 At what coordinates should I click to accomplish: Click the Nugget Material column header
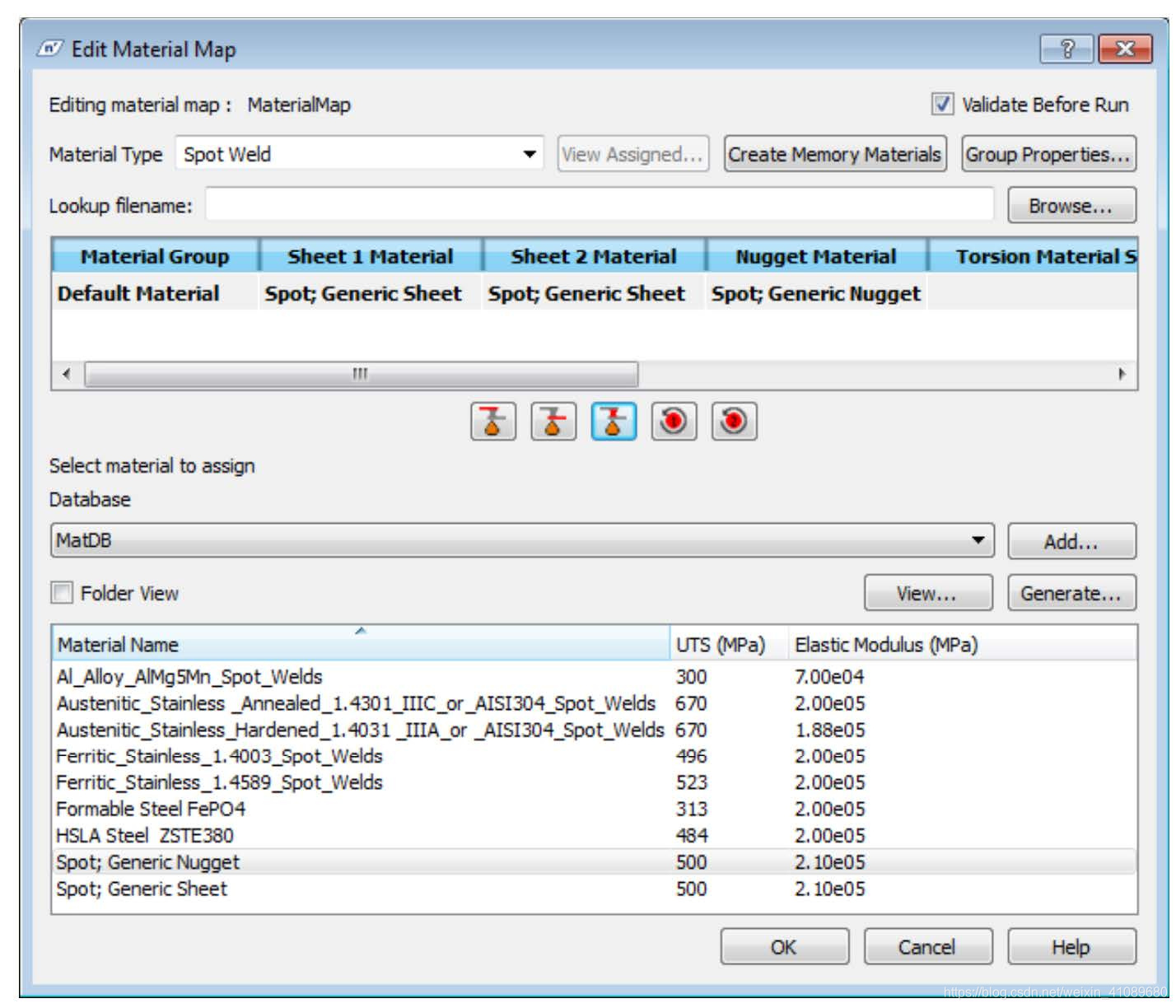(816, 256)
